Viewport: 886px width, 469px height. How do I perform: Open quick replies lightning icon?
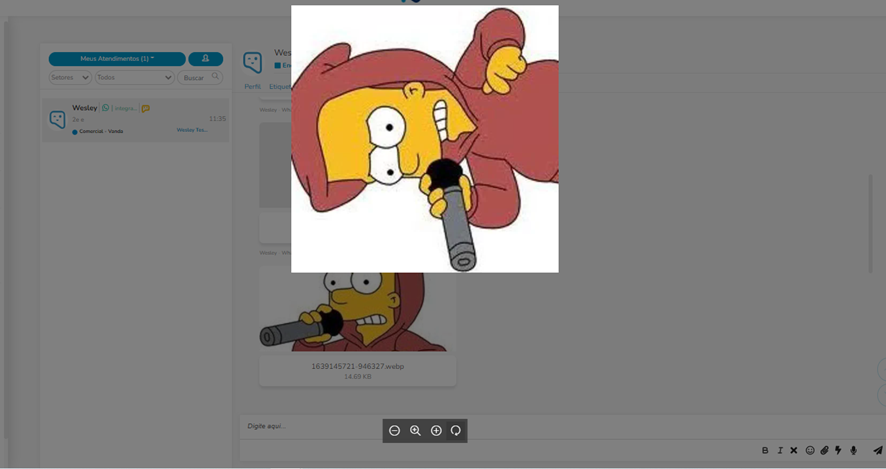pos(839,450)
